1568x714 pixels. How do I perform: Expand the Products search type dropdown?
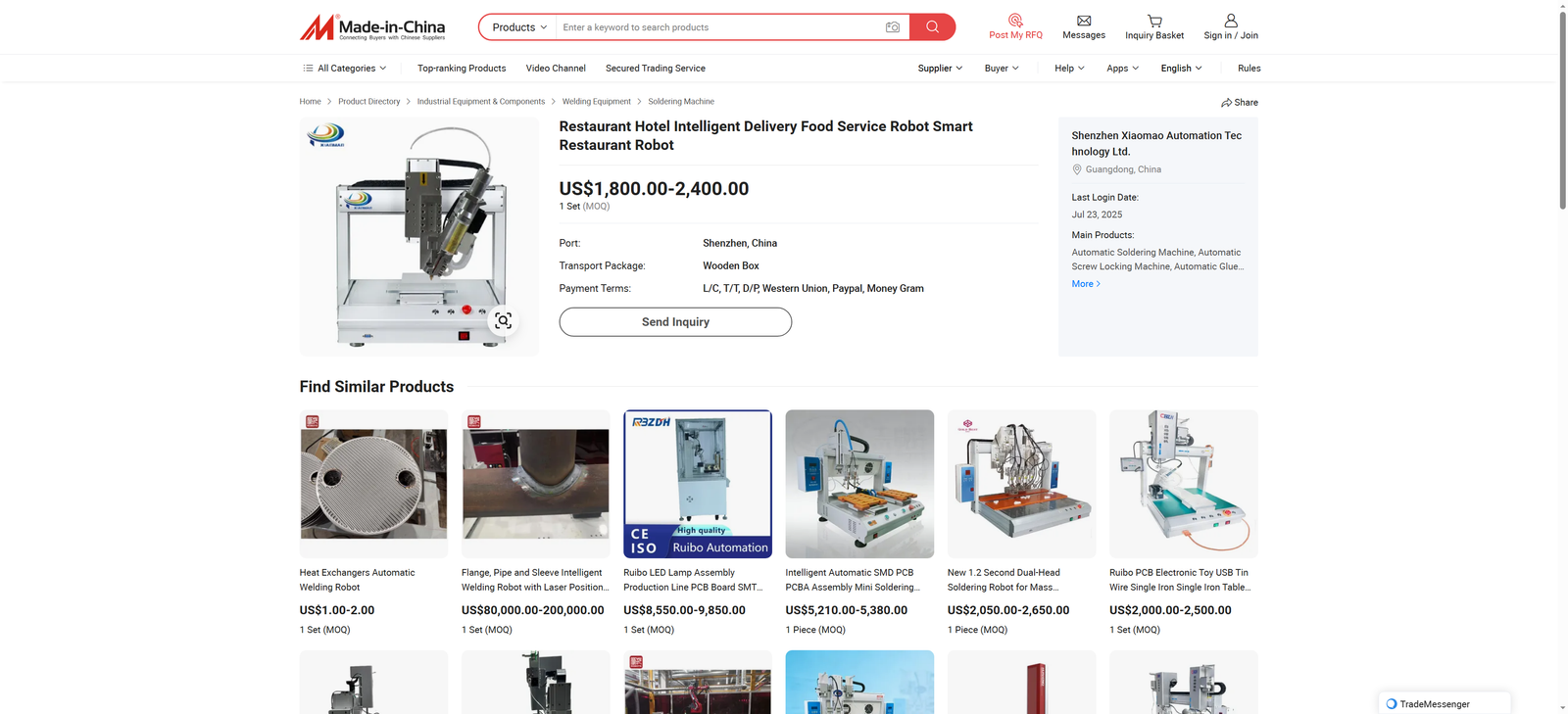[x=518, y=27]
